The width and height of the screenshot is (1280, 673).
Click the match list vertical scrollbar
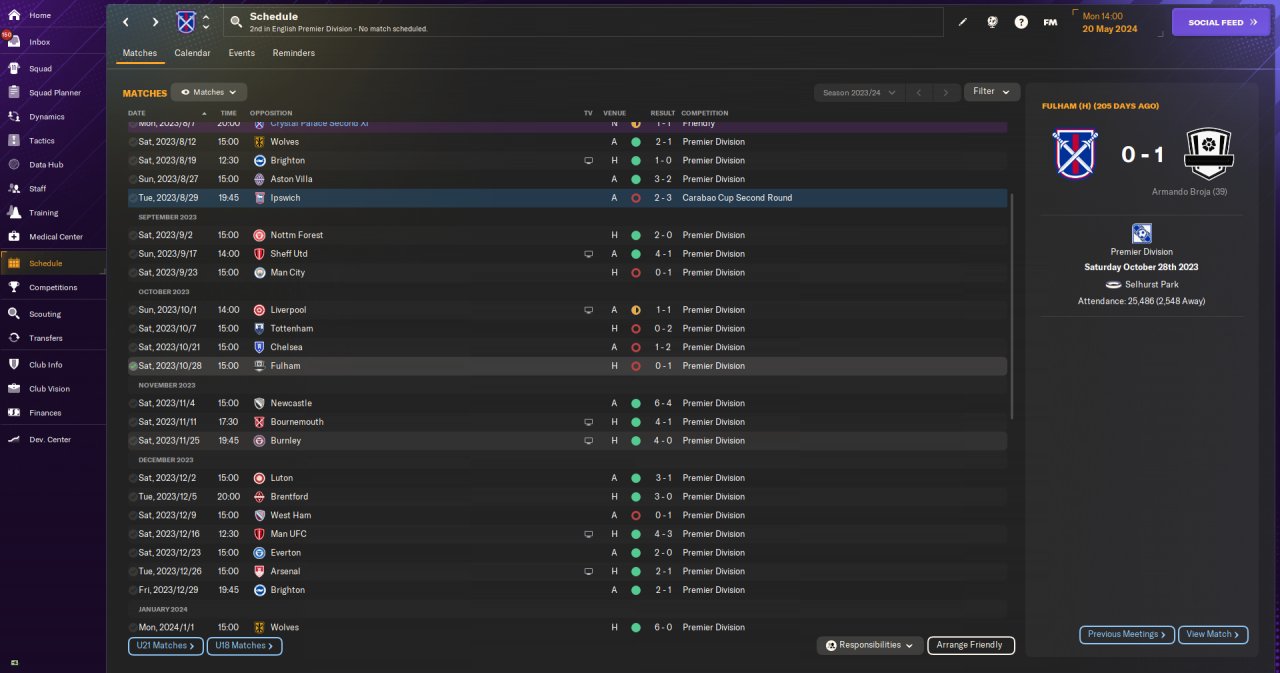click(x=1013, y=306)
